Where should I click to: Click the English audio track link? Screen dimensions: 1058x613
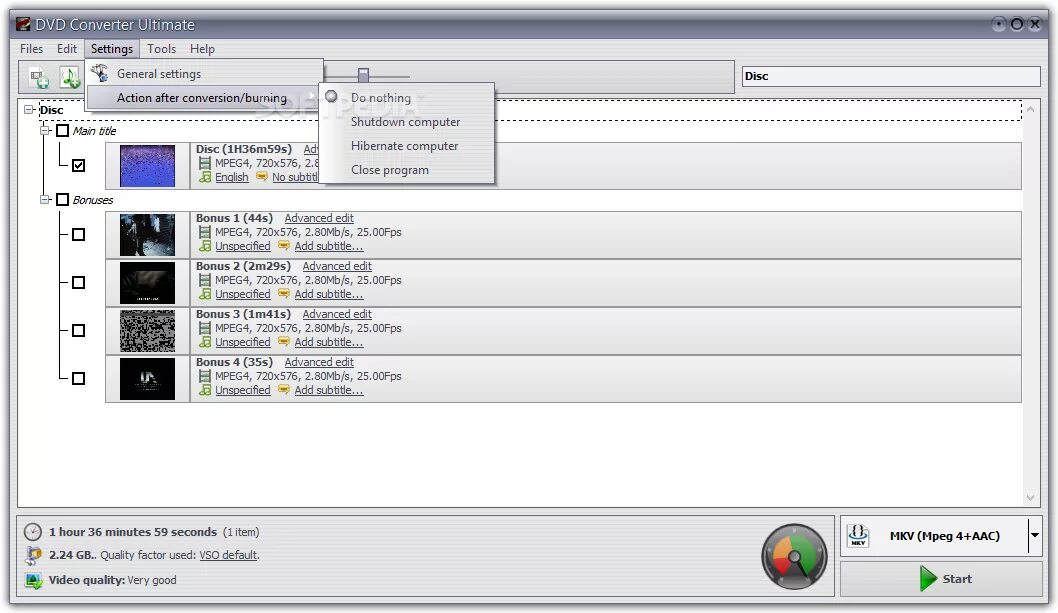coord(231,177)
